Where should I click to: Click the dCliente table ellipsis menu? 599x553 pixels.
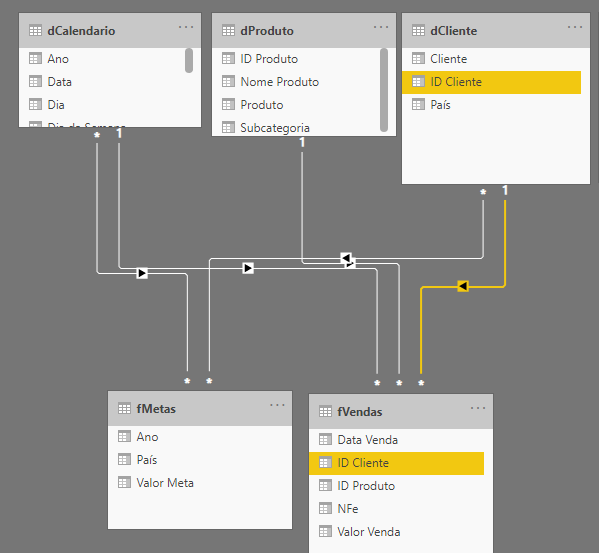575,27
